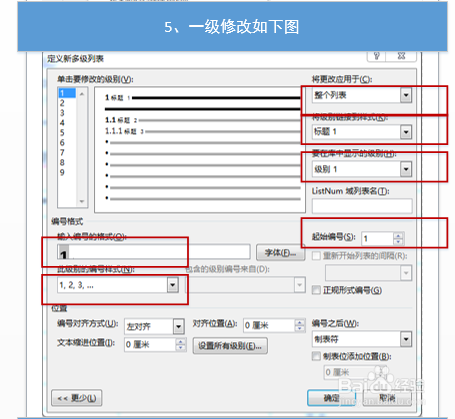Screen dimensions: 455x419
Task: Open the 编号对齐方式 dropdown 左对齐
Action: (x=178, y=326)
